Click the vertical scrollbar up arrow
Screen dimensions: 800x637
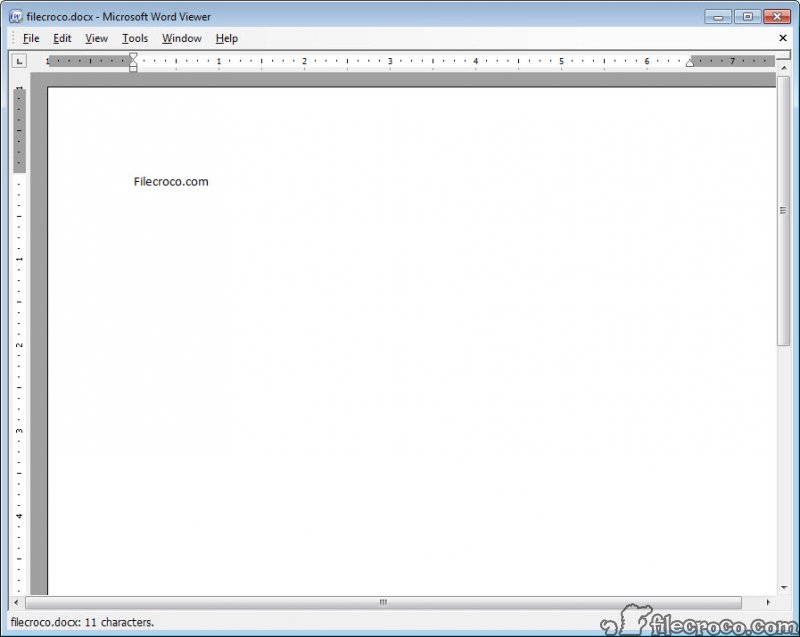784,68
